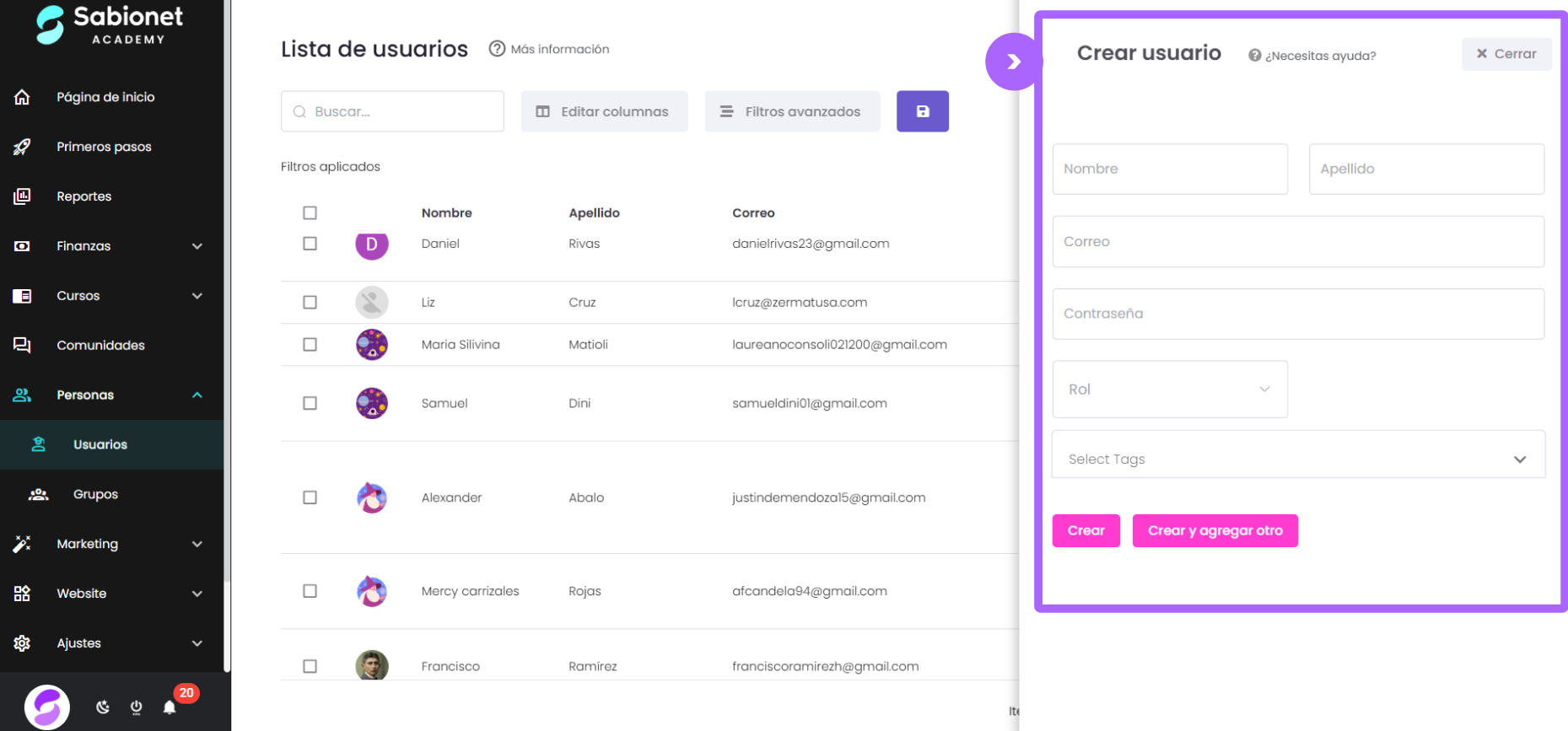This screenshot has width=1568, height=731.
Task: Click the Ajustes gear icon
Action: tap(22, 643)
